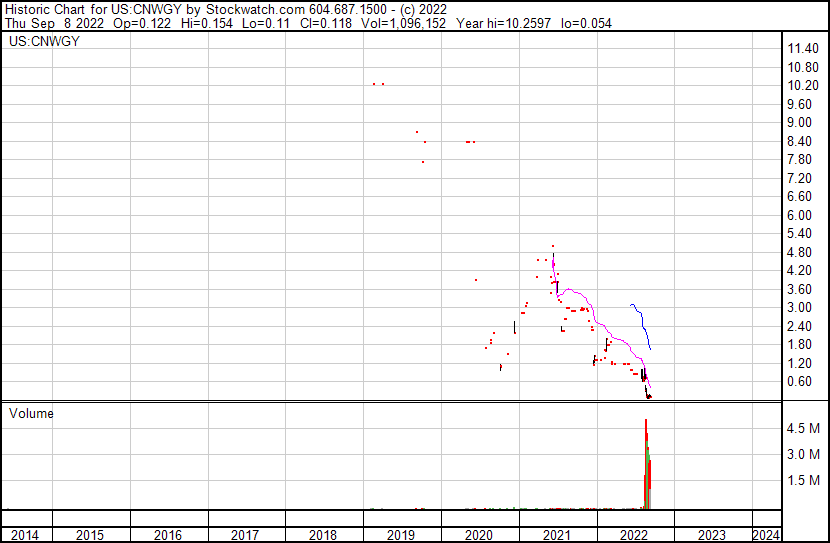Click the 2024 year label on timeline
Viewport: 830px width, 543px height.
765,535
